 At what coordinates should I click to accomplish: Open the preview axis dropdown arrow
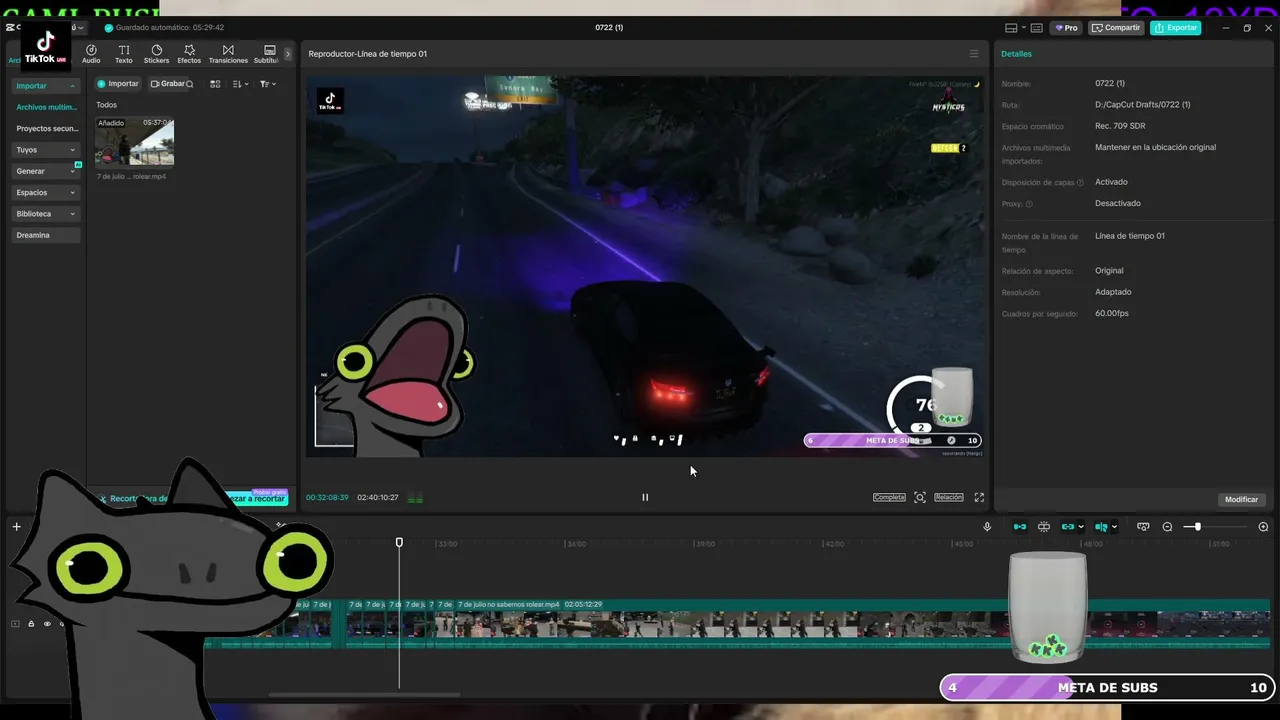click(1114, 527)
